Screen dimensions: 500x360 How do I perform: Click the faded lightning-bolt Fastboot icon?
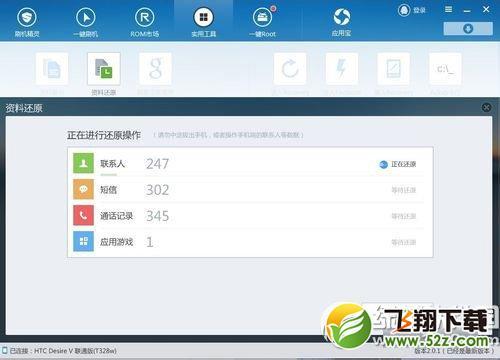point(342,69)
